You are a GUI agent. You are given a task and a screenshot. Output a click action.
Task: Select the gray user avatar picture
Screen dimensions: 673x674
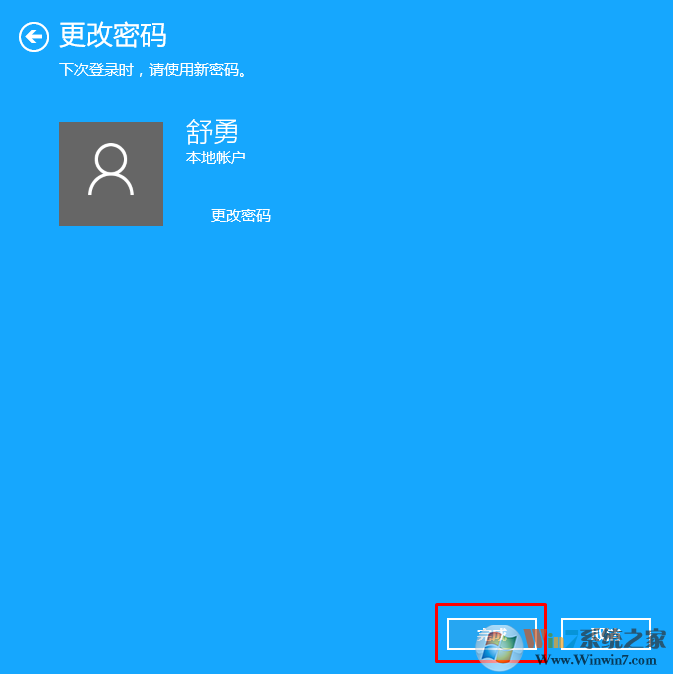click(x=111, y=174)
